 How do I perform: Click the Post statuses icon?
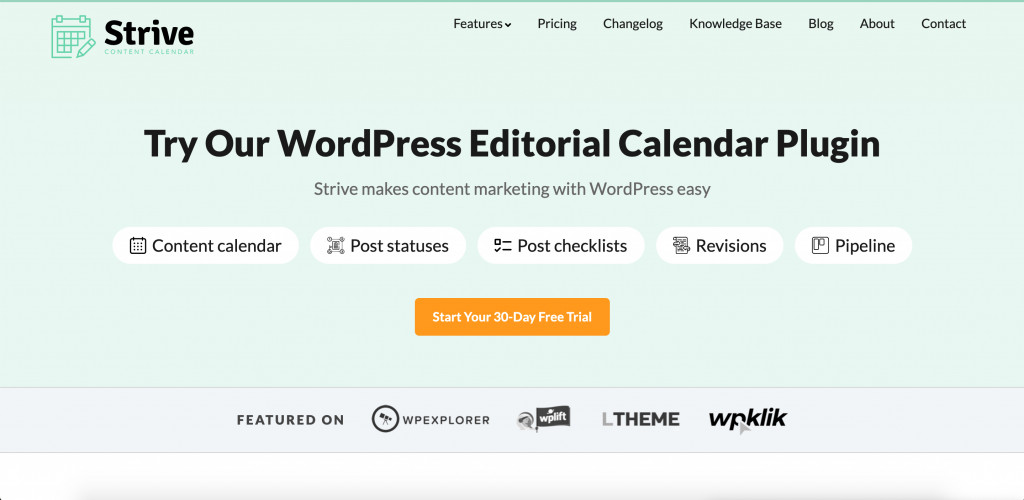click(335, 245)
